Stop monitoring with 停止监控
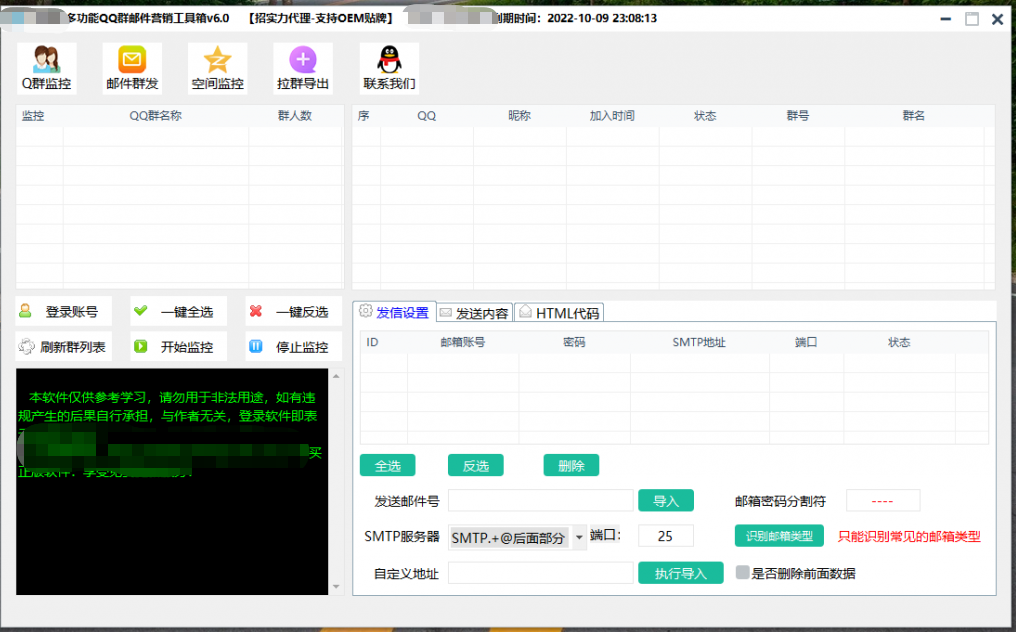 294,347
